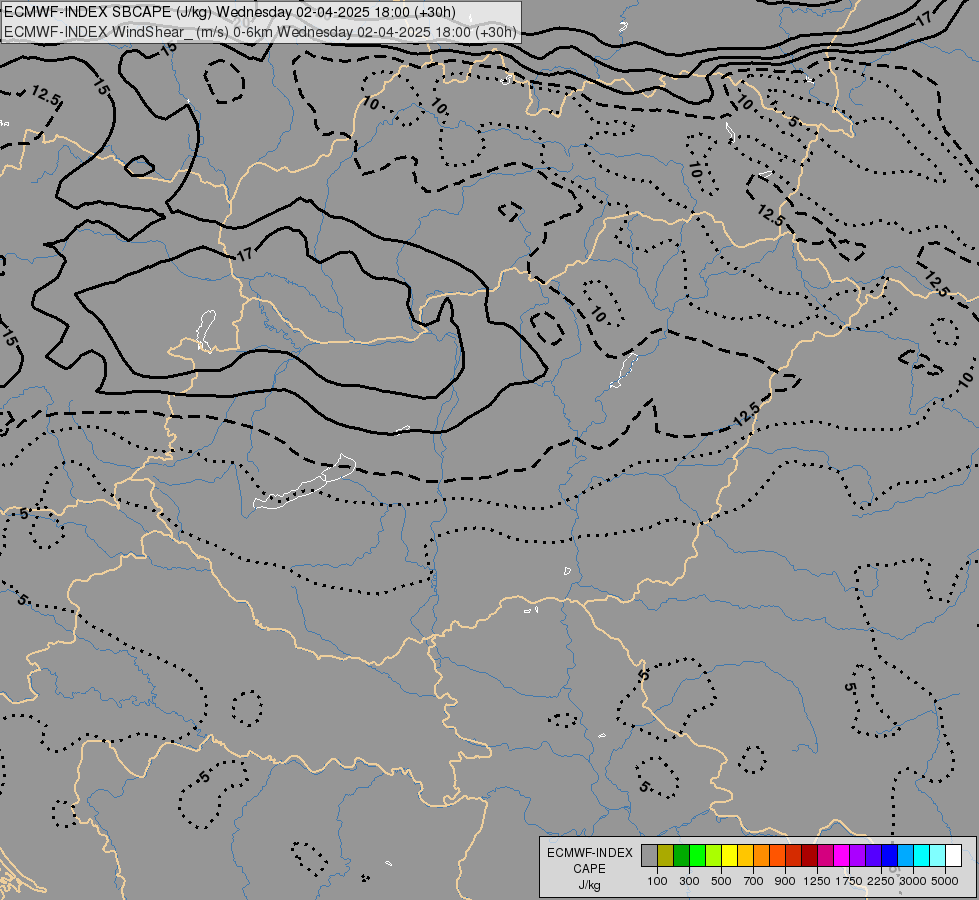Click the purple swatch left of indigo
Screen dimensions: 979x900
coord(857,855)
